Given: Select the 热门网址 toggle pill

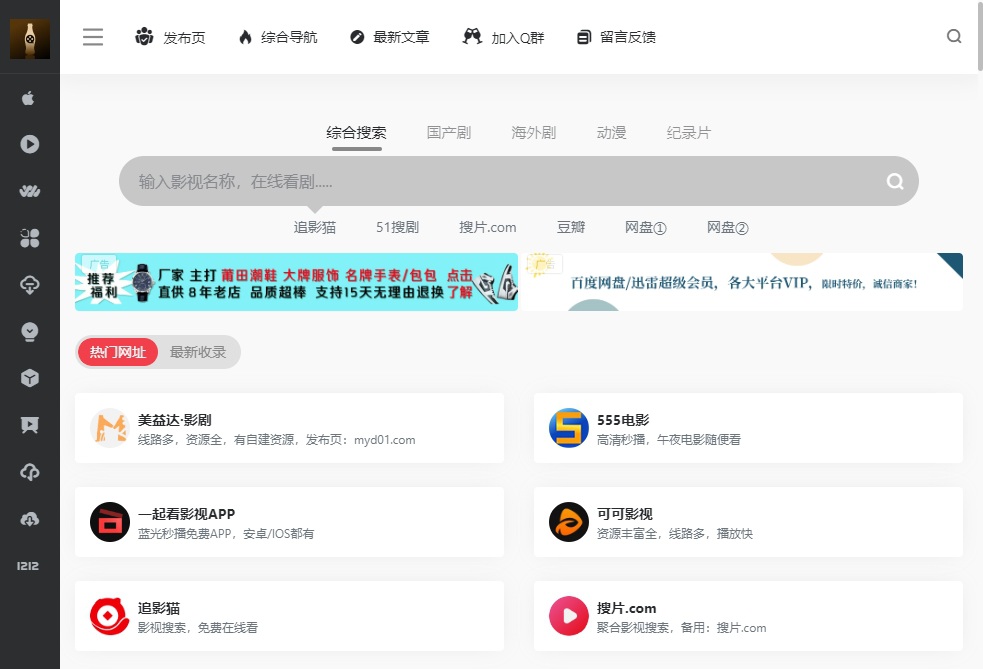Looking at the screenshot, I should (x=118, y=352).
